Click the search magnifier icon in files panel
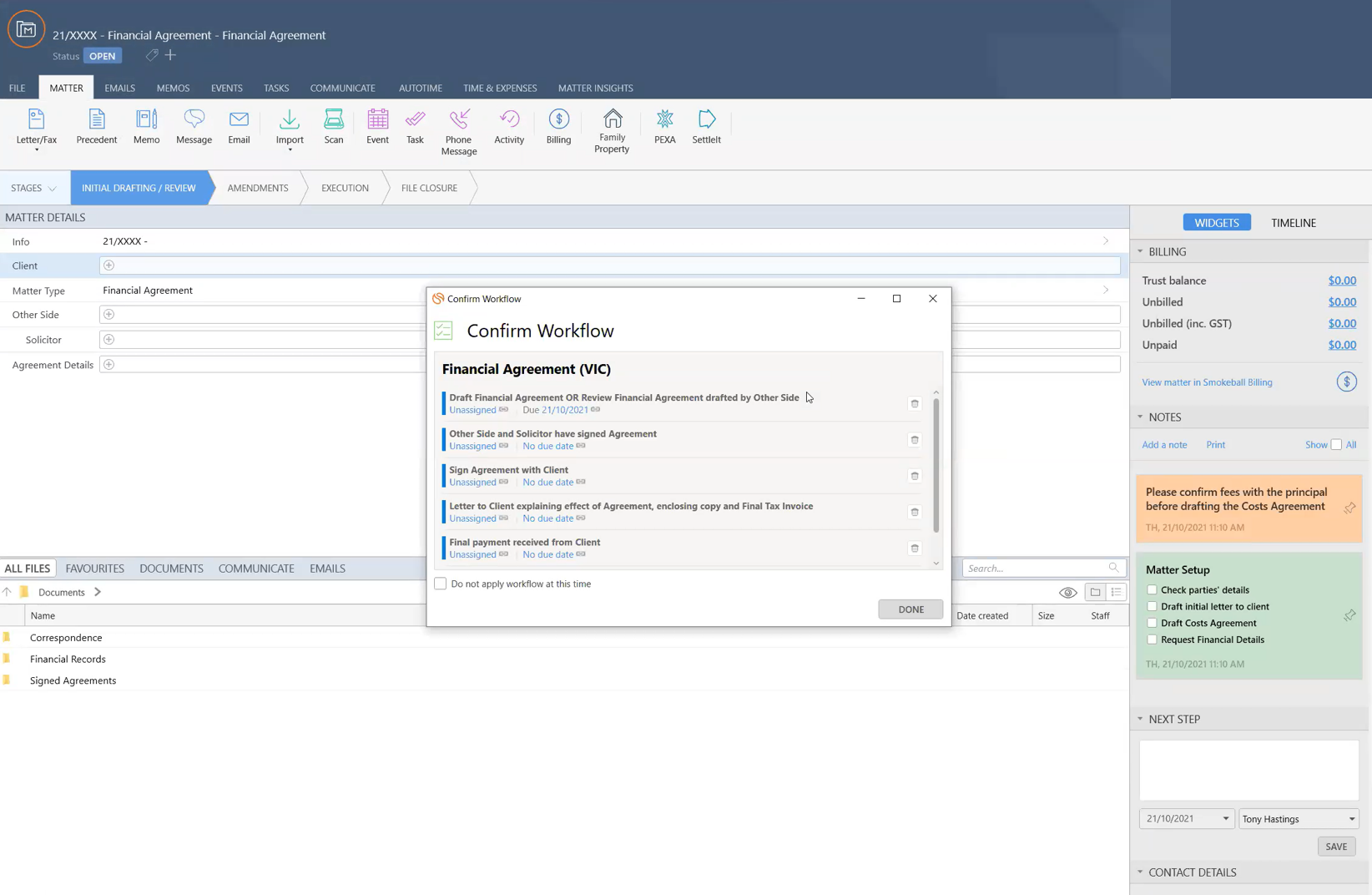This screenshot has height=895, width=1372. (1113, 568)
